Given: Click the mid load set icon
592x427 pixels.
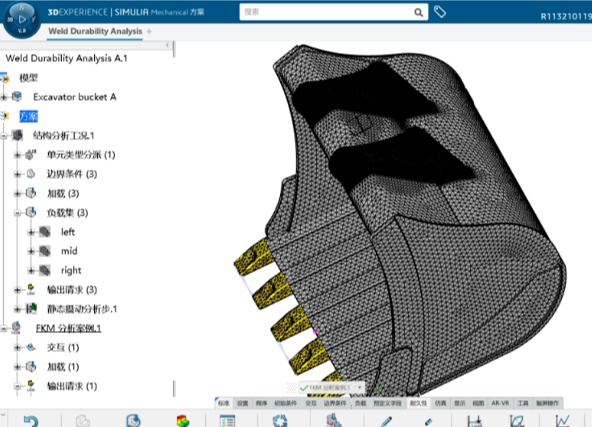Looking at the screenshot, I should (x=45, y=251).
